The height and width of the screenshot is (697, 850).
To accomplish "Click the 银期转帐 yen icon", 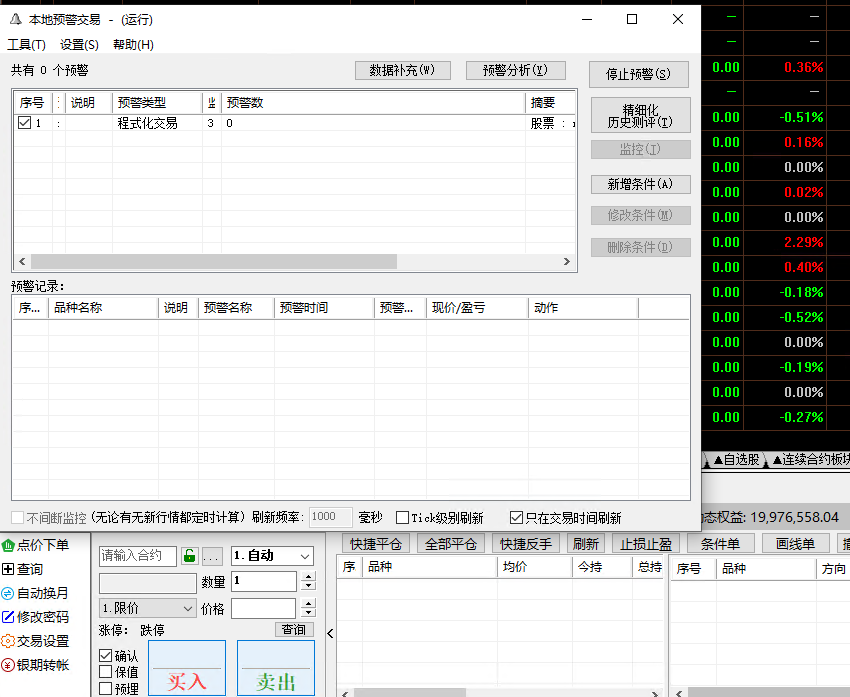I will [8, 665].
